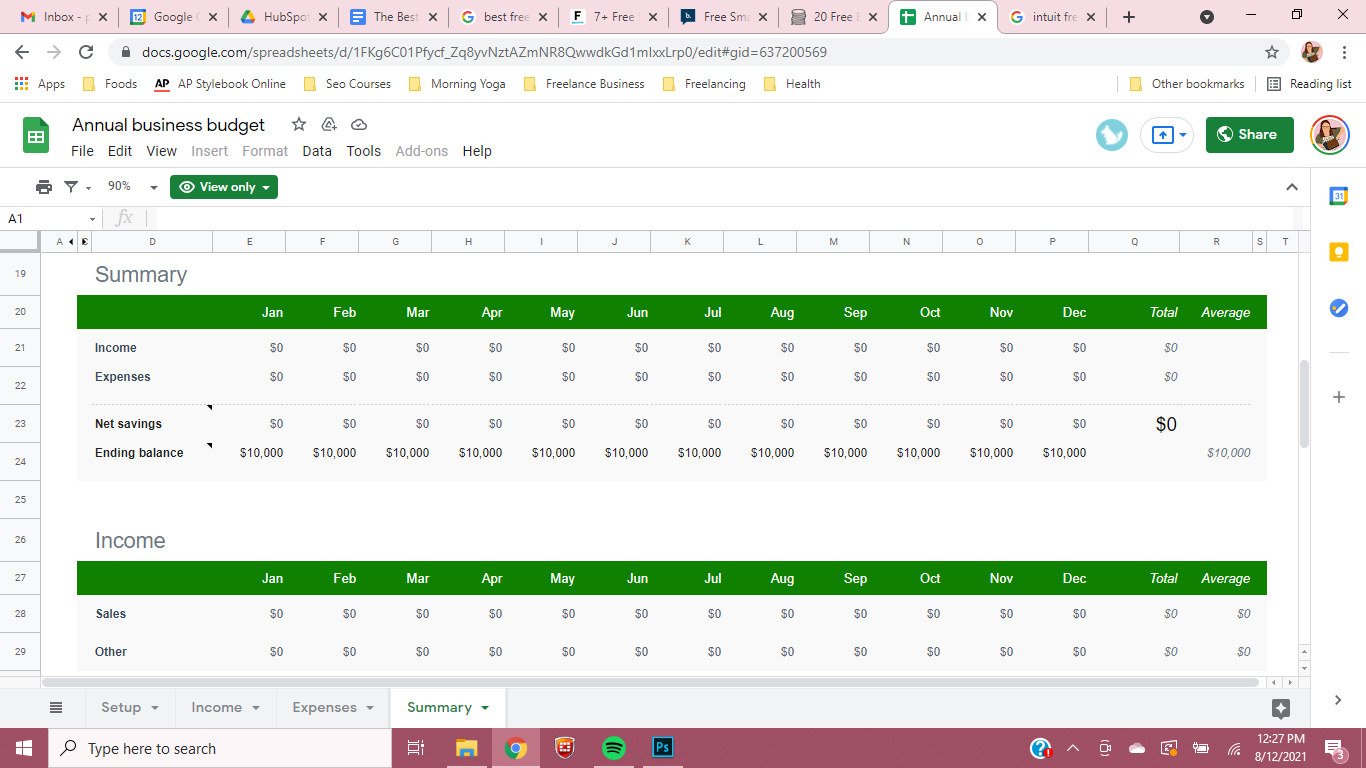Open the Help menu

click(x=477, y=151)
